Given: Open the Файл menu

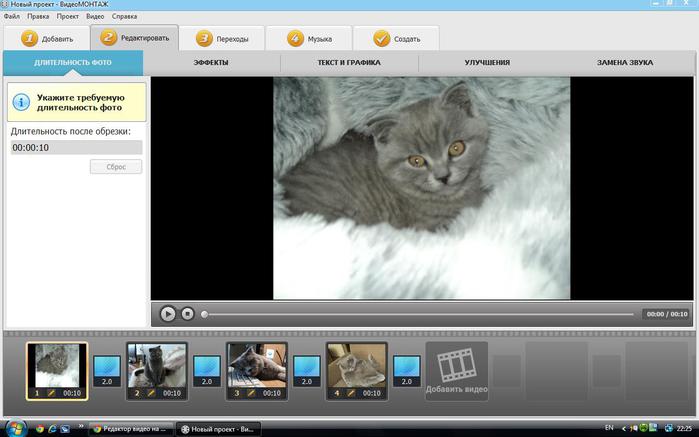Looking at the screenshot, I should point(12,16).
